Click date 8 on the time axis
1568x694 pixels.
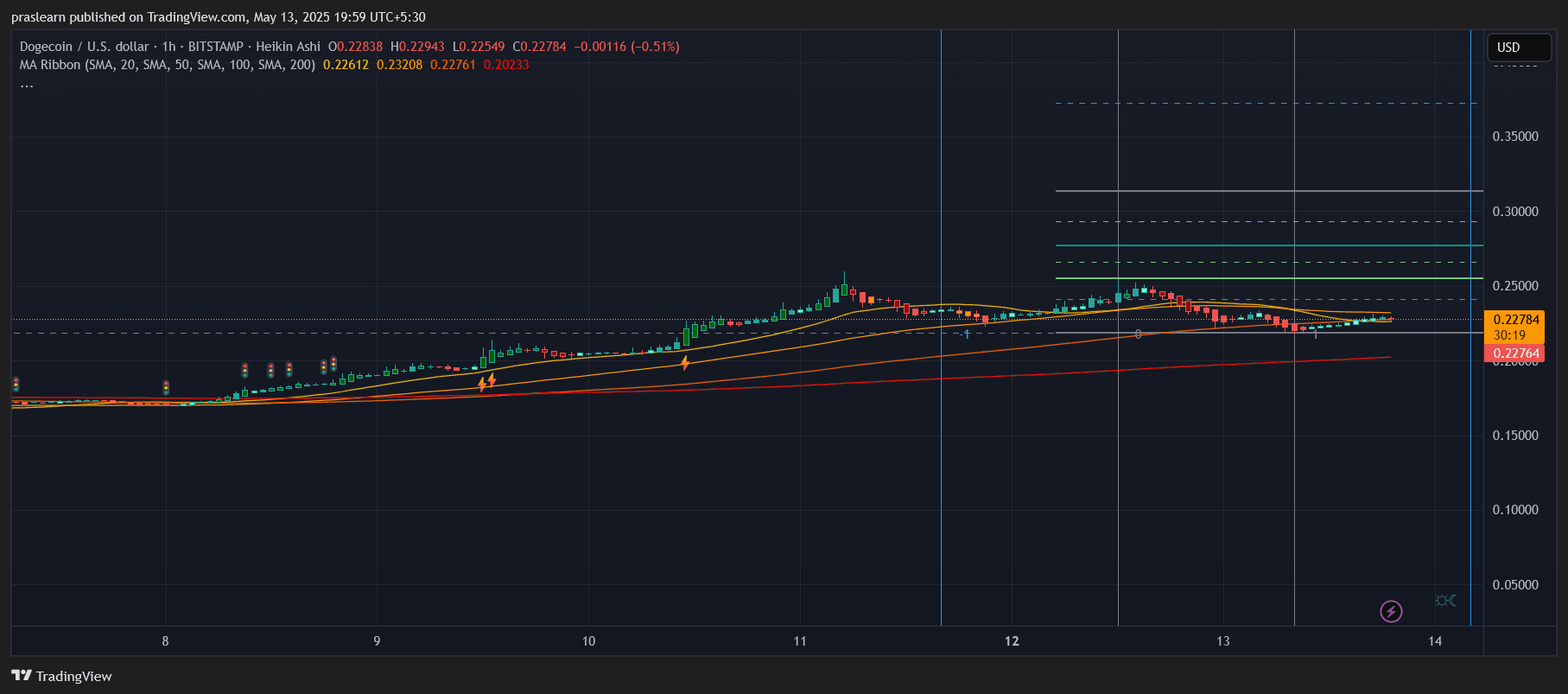(165, 641)
